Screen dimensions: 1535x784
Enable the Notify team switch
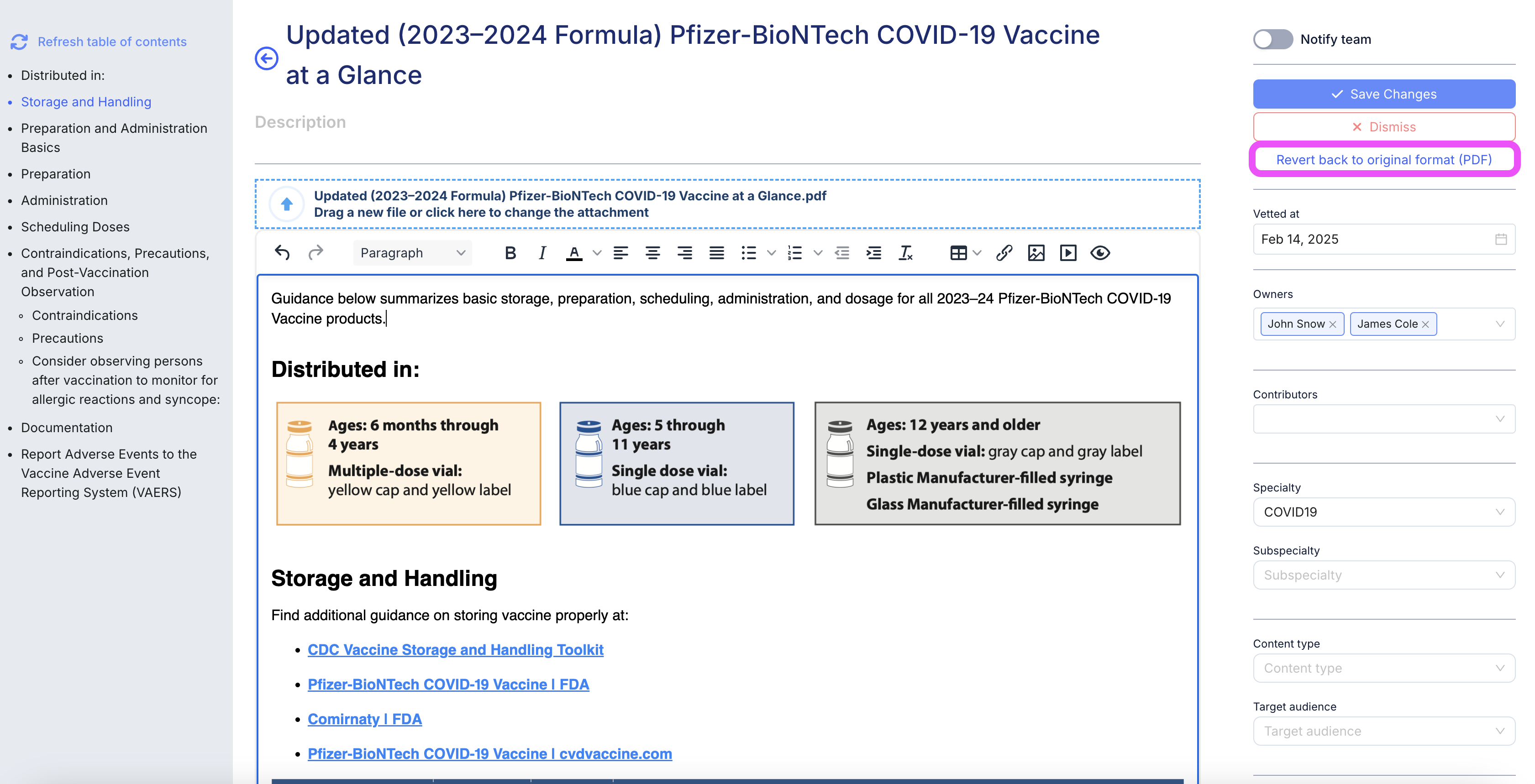(x=1273, y=39)
